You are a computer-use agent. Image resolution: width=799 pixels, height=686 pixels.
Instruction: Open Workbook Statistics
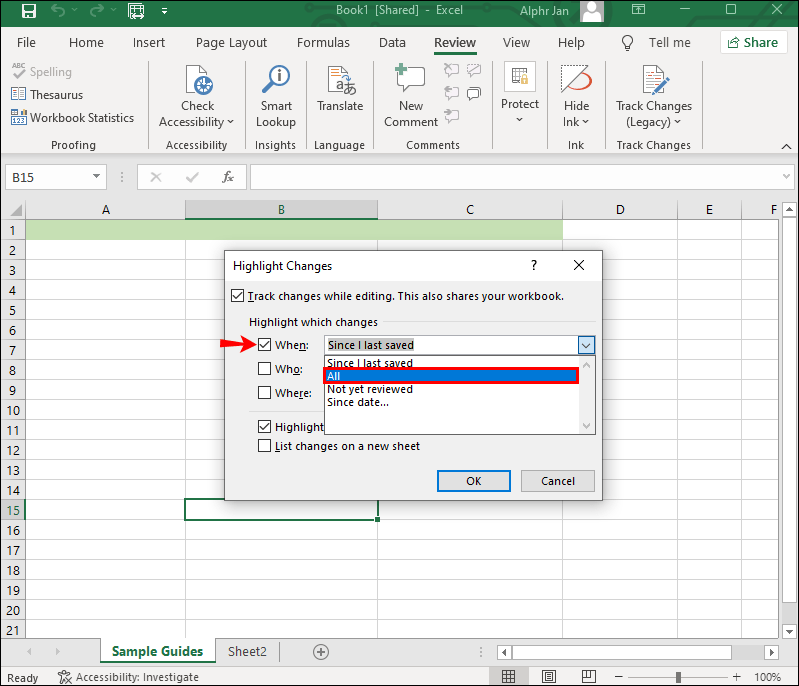pyautogui.click(x=72, y=118)
